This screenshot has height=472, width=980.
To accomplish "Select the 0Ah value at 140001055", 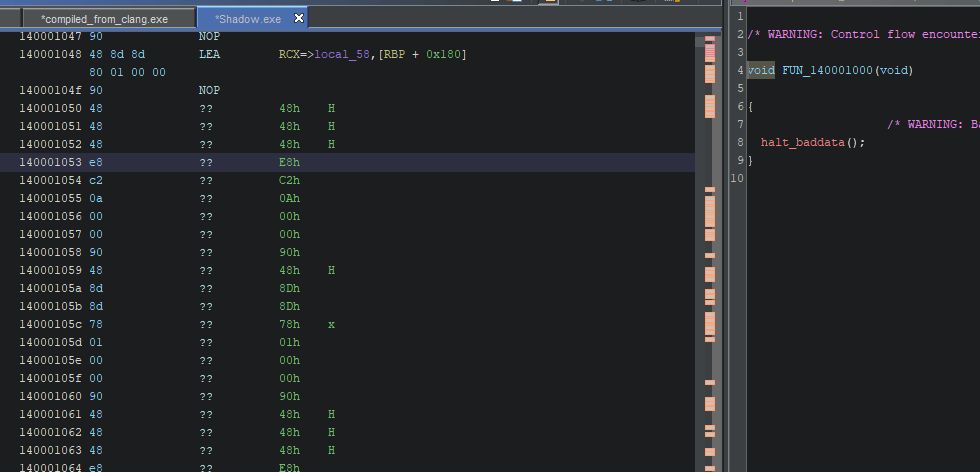I will 289,199.
